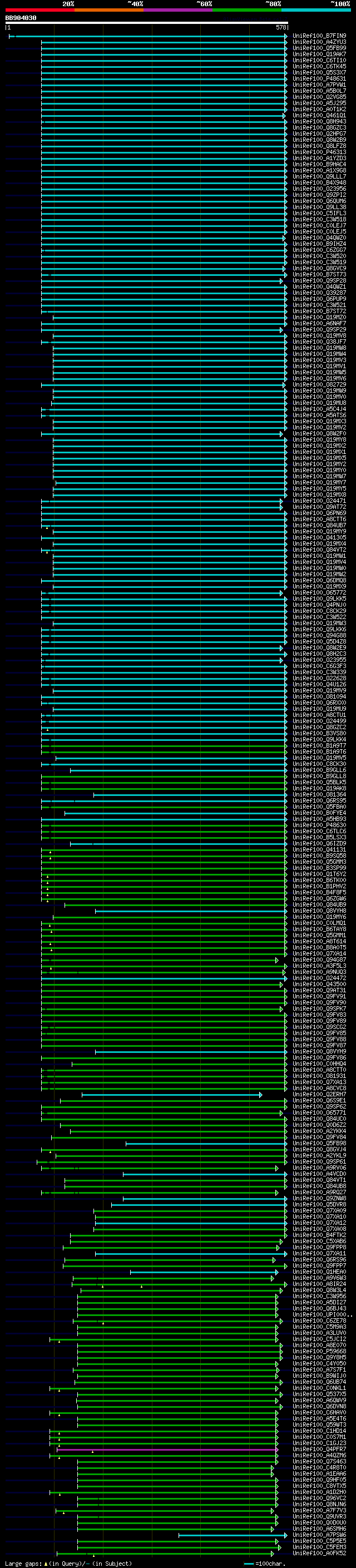Select hit UniRef100_B7FIN9

click(319, 36)
